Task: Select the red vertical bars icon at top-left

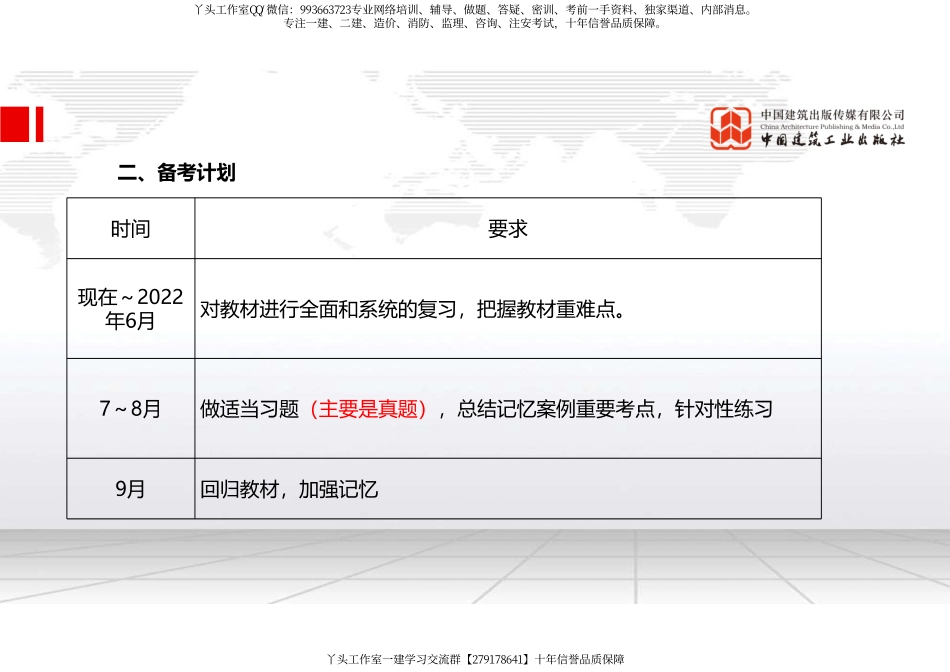Action: click(22, 122)
